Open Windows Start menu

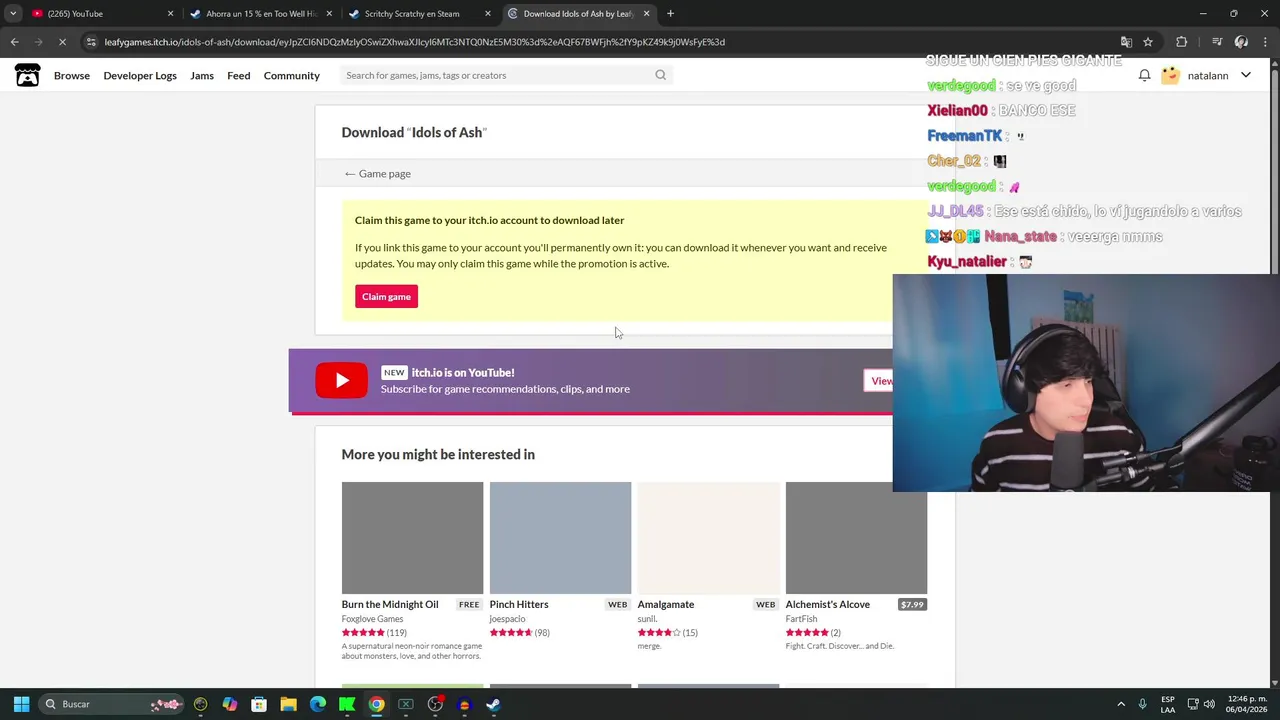pos(21,704)
